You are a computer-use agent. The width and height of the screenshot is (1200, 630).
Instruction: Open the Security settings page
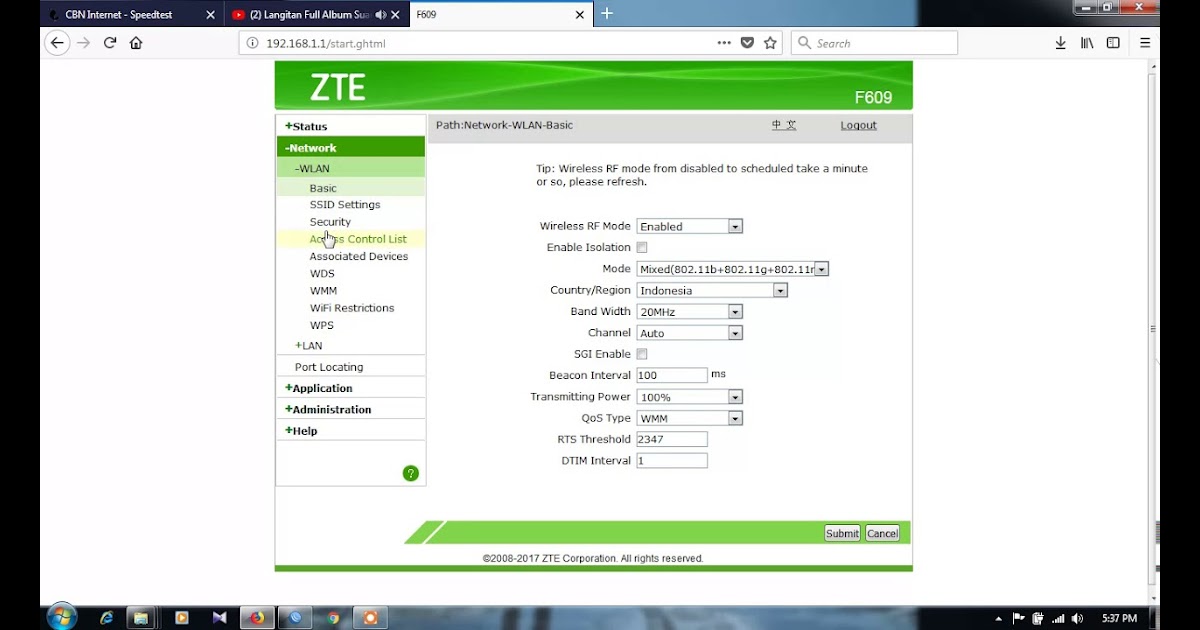coord(330,222)
